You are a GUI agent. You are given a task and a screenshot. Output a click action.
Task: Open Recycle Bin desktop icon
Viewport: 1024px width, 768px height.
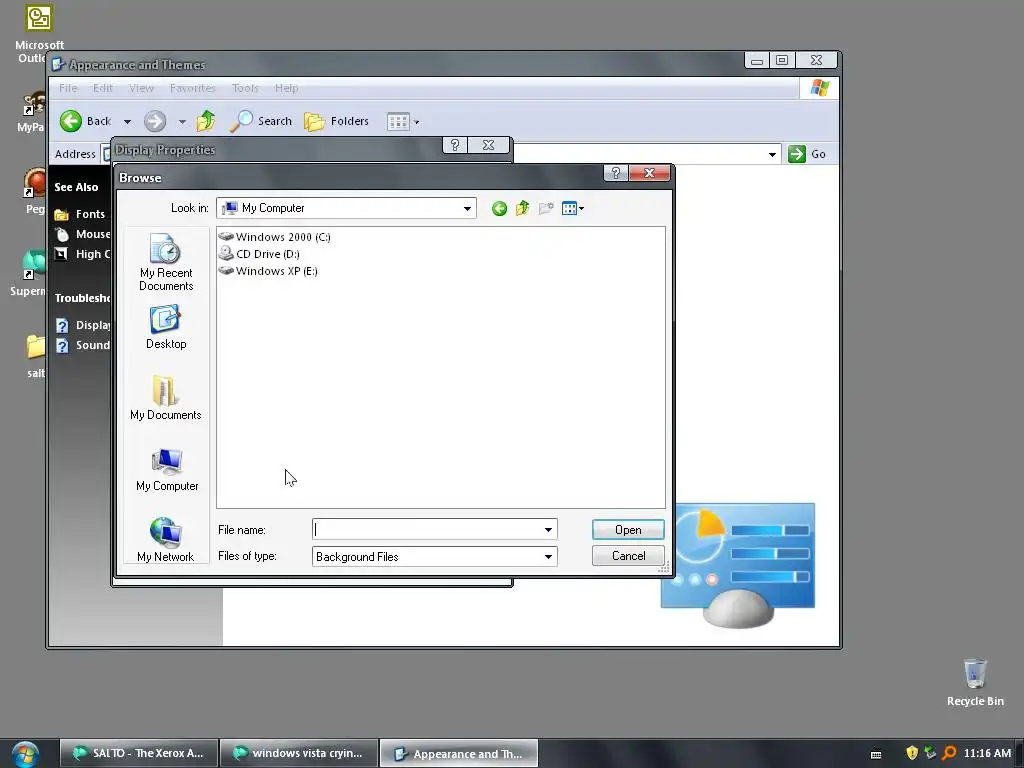[x=975, y=682]
